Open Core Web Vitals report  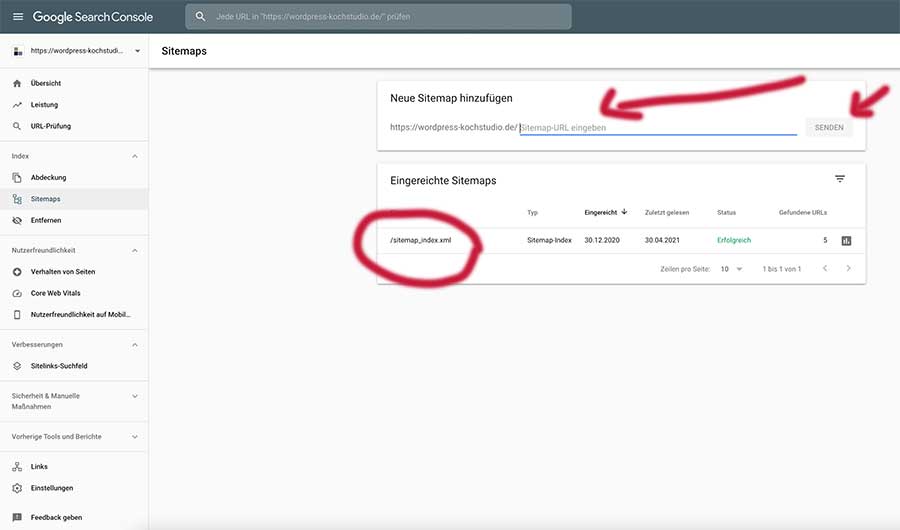(x=55, y=293)
